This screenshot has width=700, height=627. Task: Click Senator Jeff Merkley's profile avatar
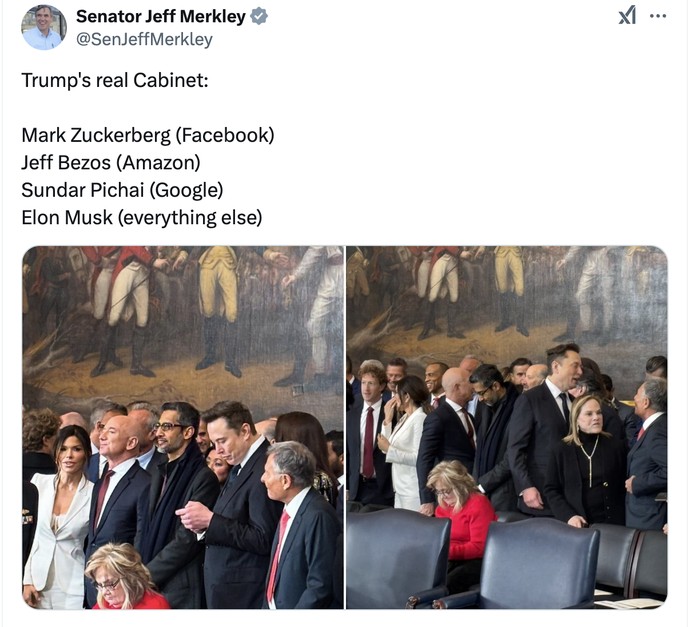(x=43, y=27)
